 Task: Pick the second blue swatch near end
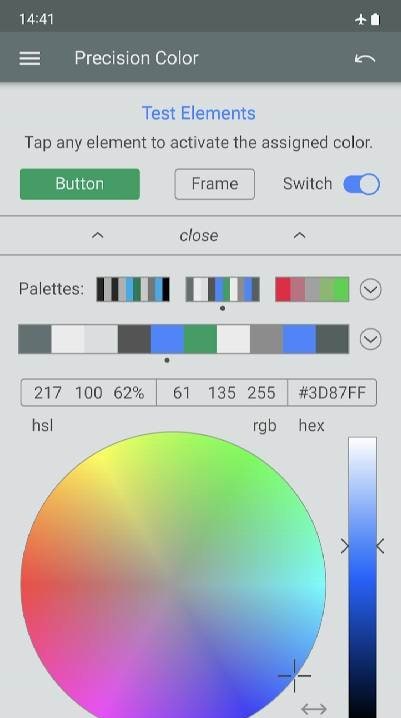point(299,339)
